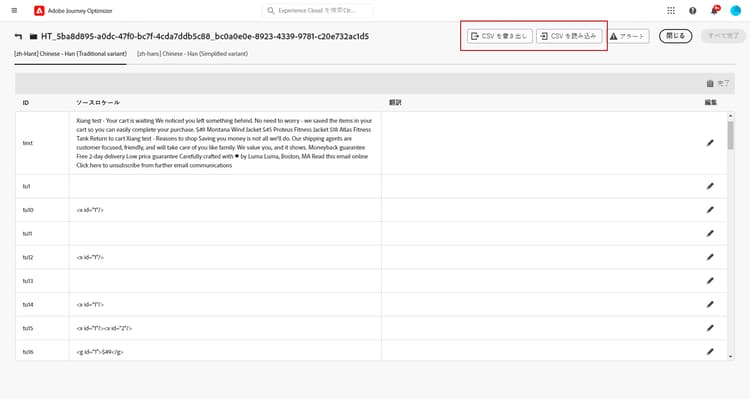This screenshot has height=399, width=750.
Task: Edit the tu12 row with pencil icon
Action: click(x=710, y=257)
